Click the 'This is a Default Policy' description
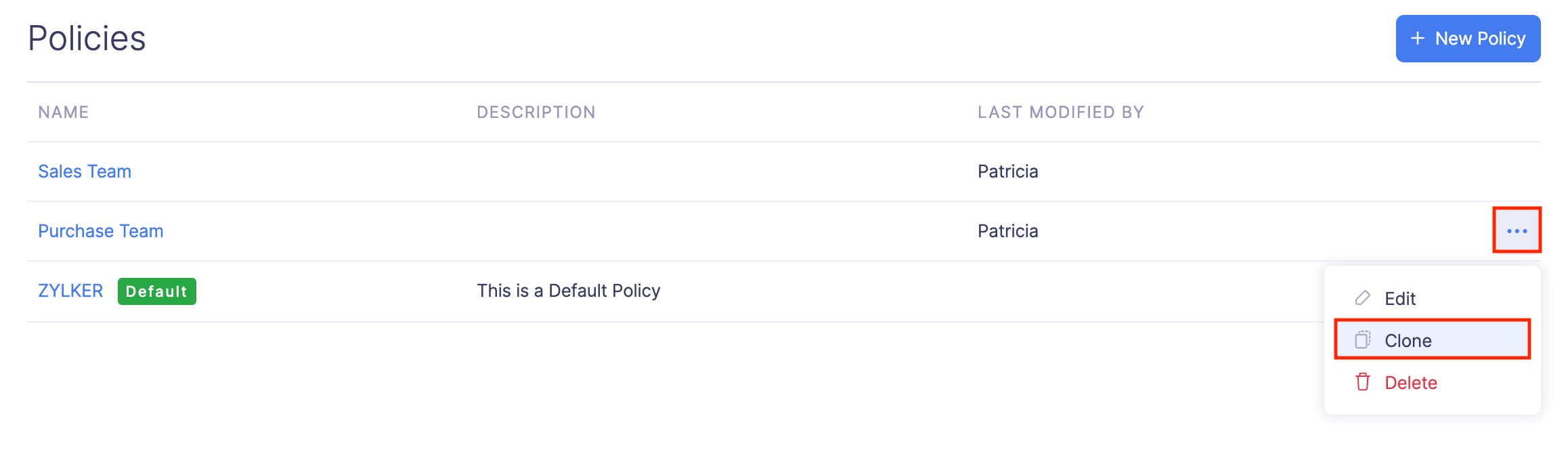The height and width of the screenshot is (469, 1568). (568, 291)
